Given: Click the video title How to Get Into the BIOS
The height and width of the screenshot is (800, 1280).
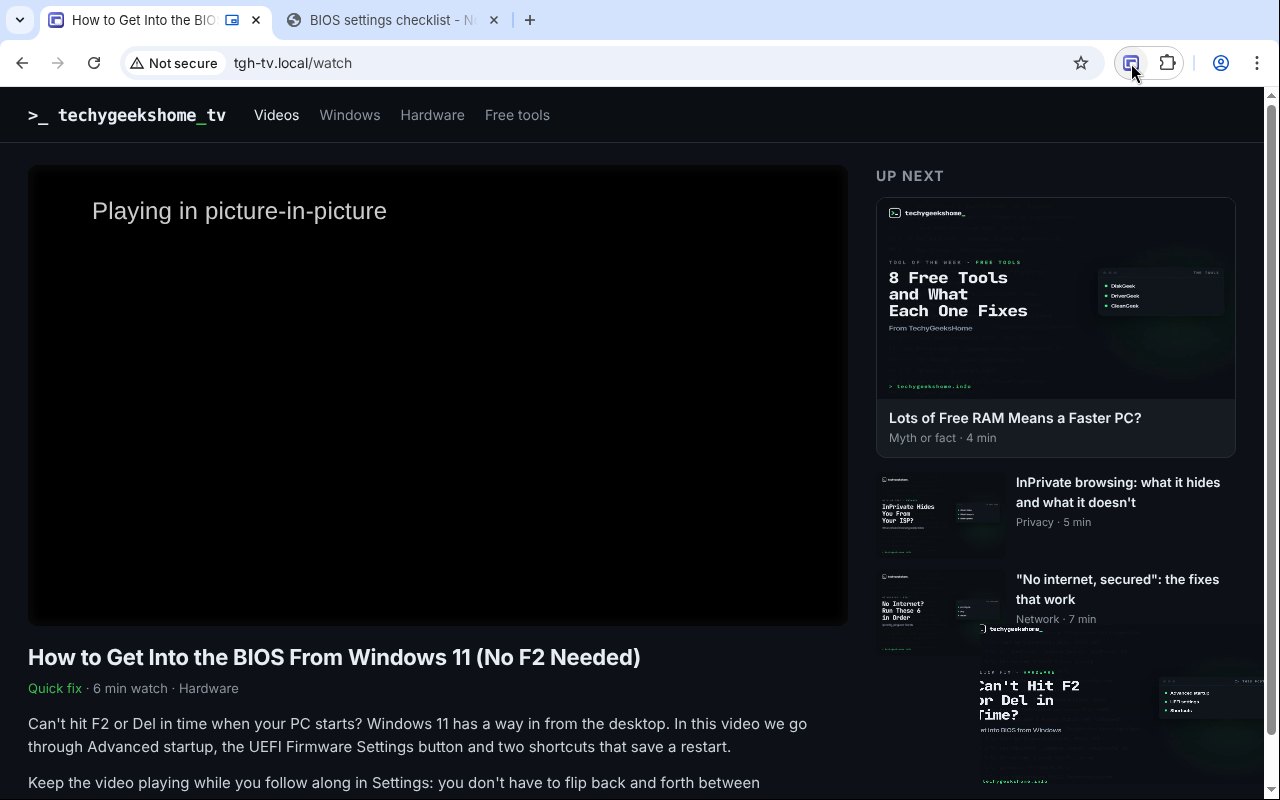Looking at the screenshot, I should coord(334,657).
